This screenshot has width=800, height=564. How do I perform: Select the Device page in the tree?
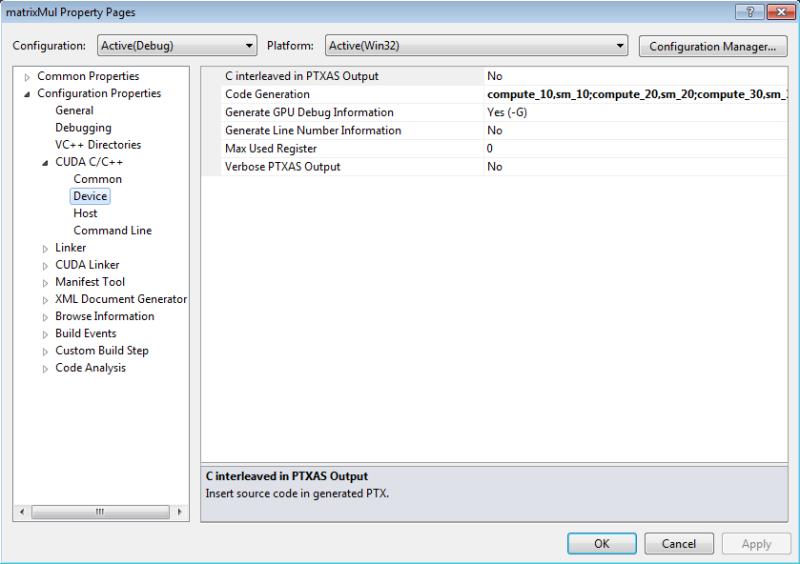pyautogui.click(x=90, y=196)
